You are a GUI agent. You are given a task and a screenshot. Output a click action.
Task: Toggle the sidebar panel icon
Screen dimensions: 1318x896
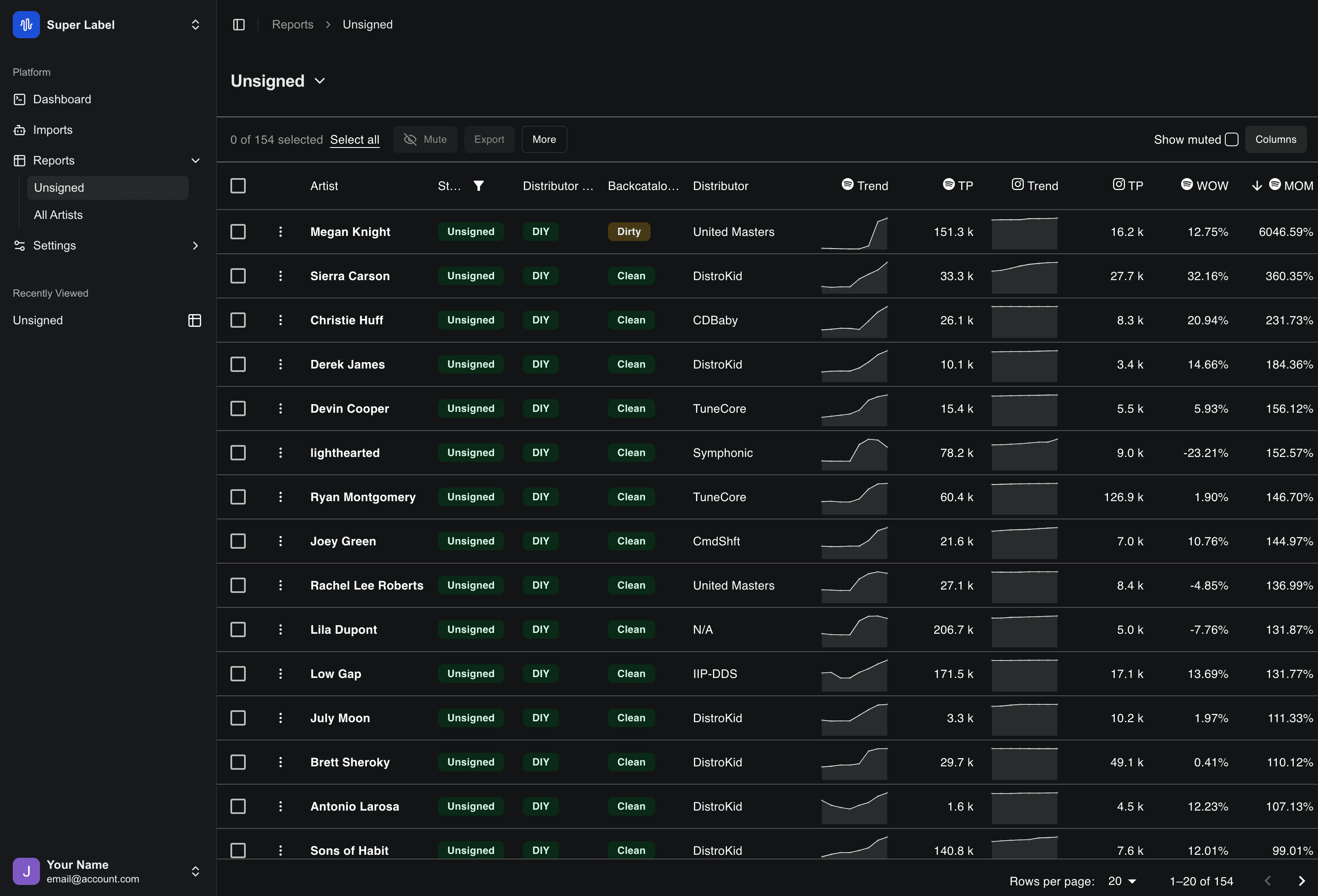tap(239, 24)
